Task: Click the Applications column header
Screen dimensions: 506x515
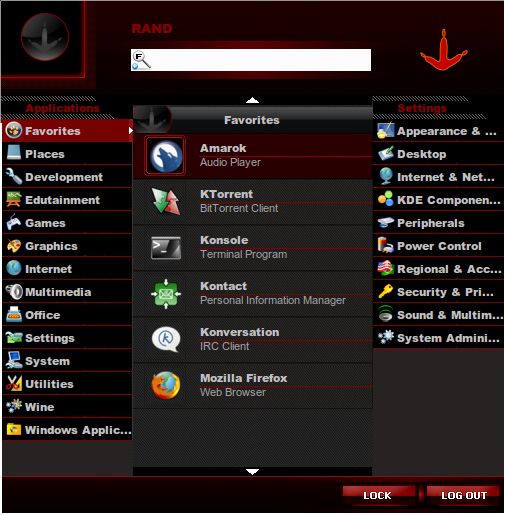Action: [x=63, y=108]
